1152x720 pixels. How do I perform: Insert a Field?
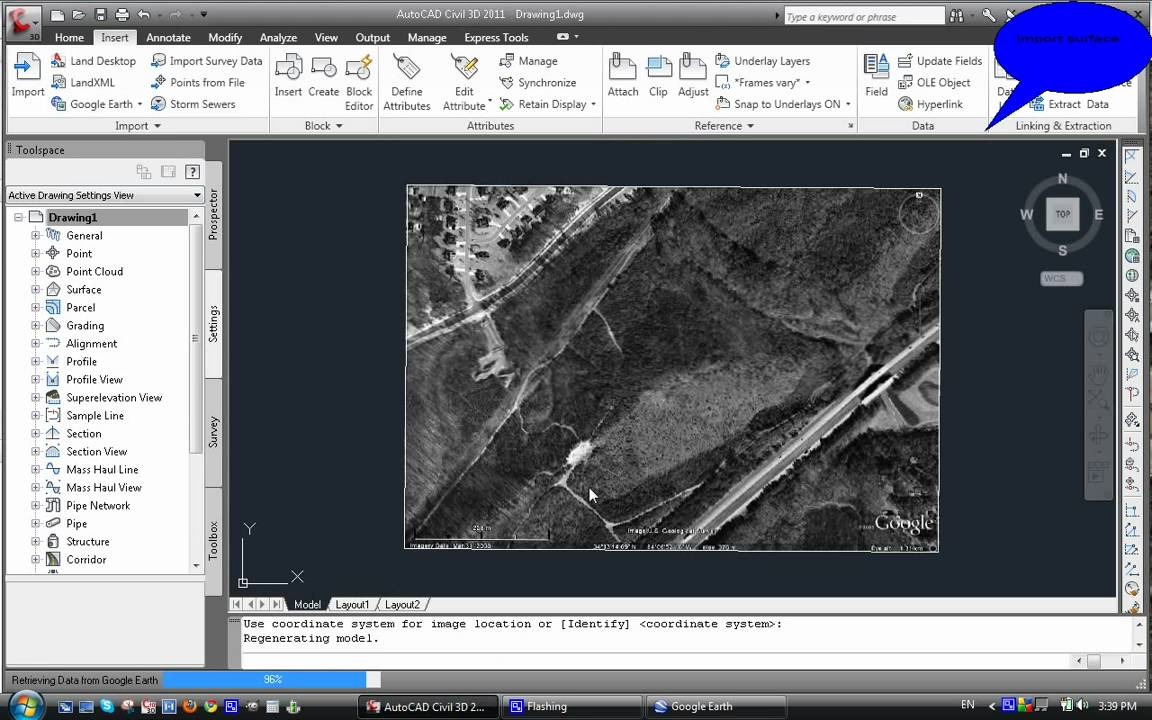click(876, 76)
